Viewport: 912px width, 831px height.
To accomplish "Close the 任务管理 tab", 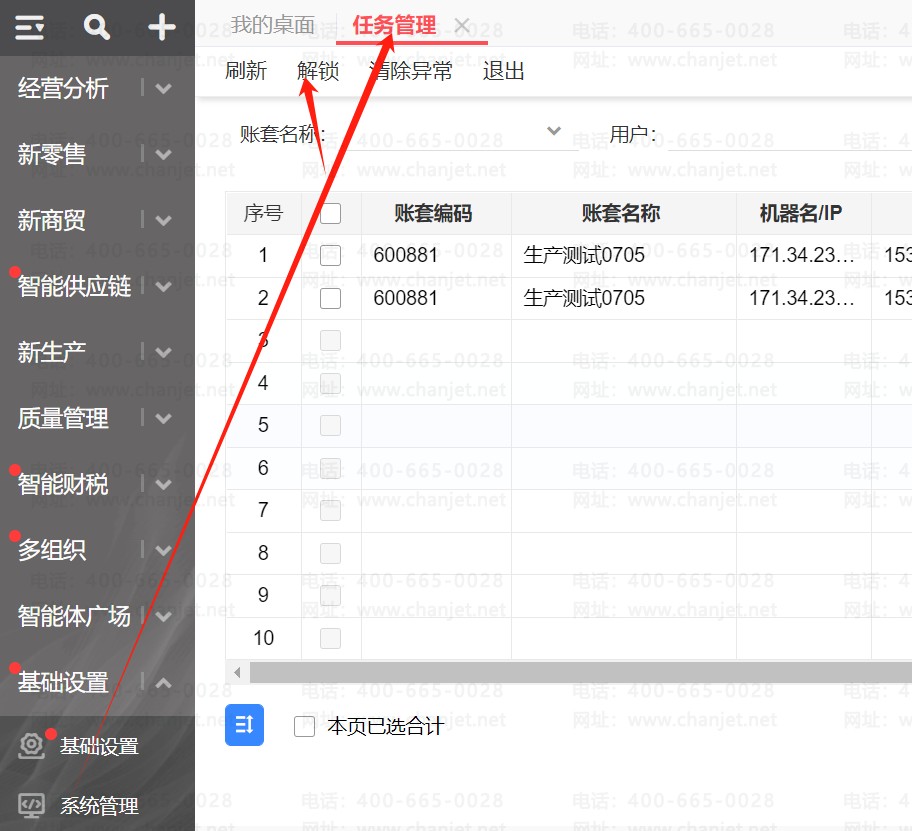I will pyautogui.click(x=462, y=26).
